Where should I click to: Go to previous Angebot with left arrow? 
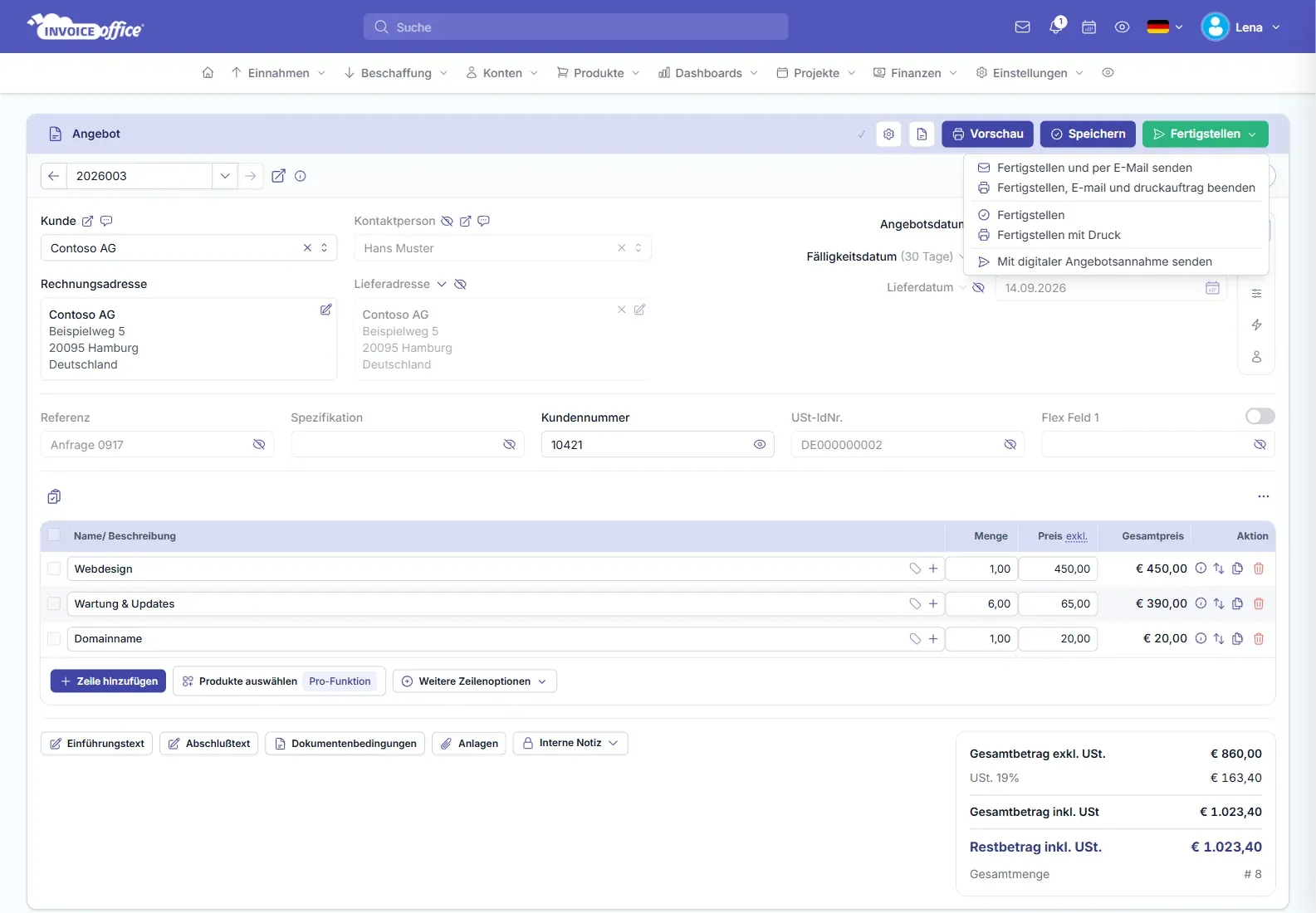tap(54, 176)
